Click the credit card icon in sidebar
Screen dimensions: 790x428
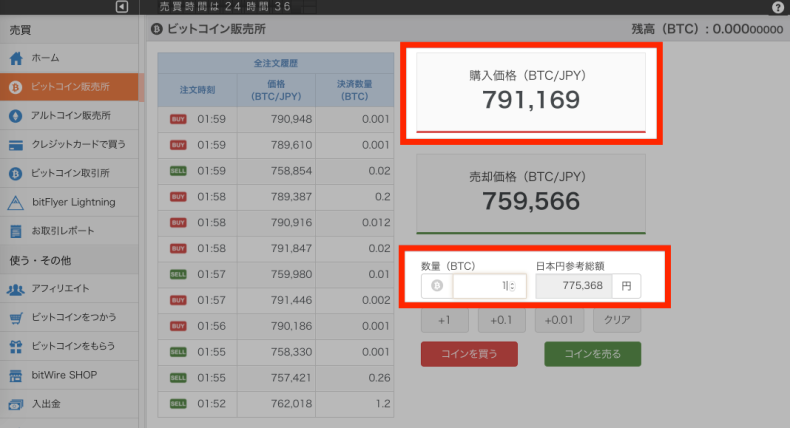coord(16,145)
